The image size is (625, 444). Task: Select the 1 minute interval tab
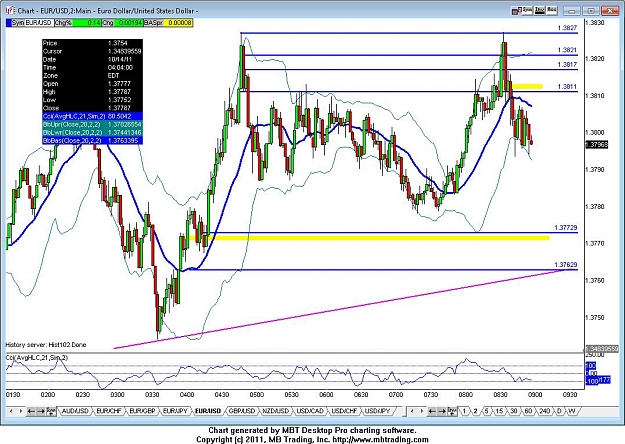[464, 411]
